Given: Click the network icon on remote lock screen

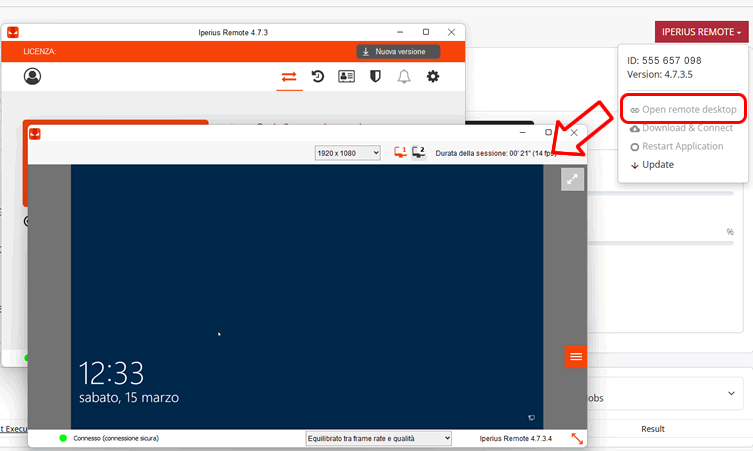Looking at the screenshot, I should click(x=532, y=418).
